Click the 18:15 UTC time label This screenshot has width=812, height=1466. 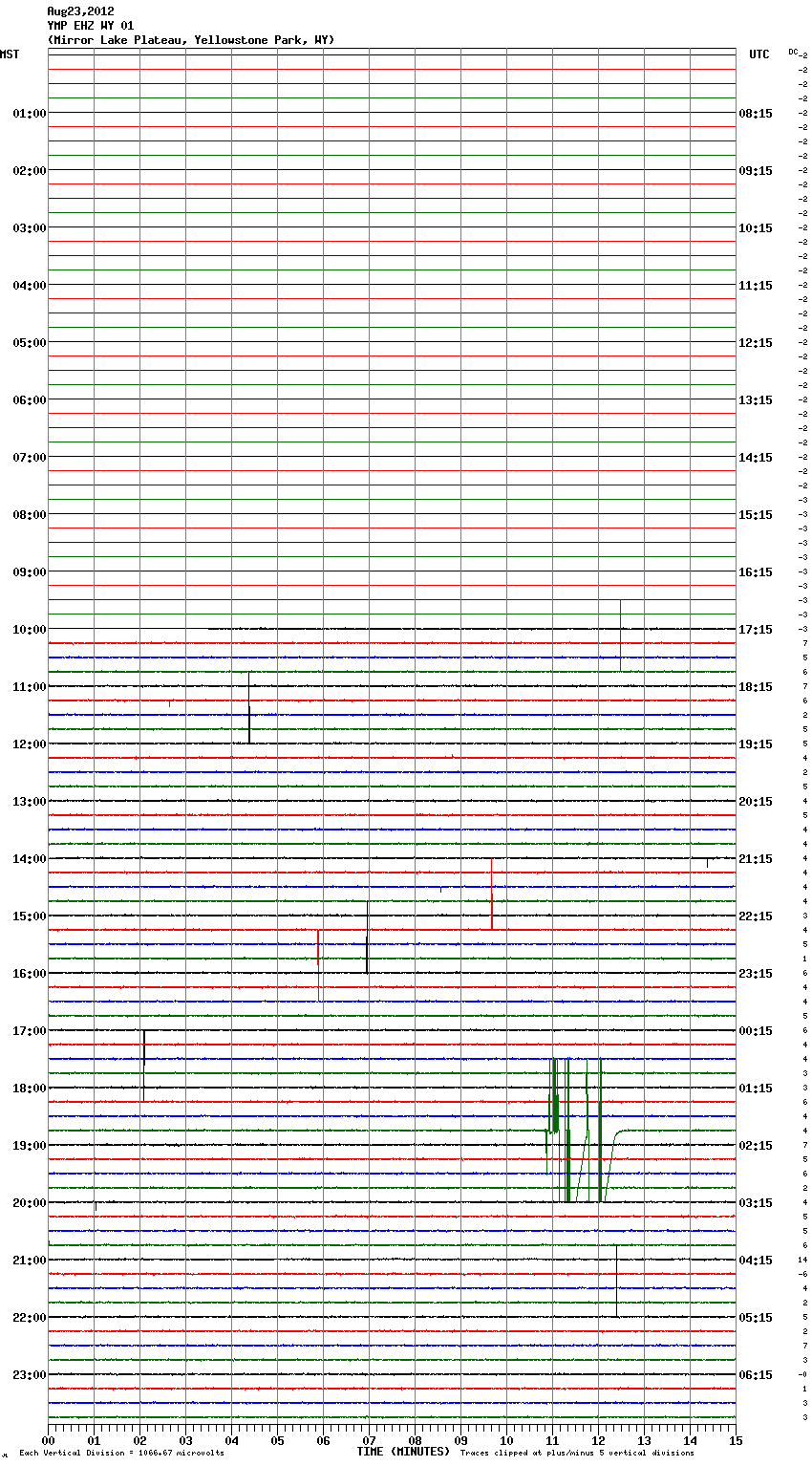tap(756, 687)
